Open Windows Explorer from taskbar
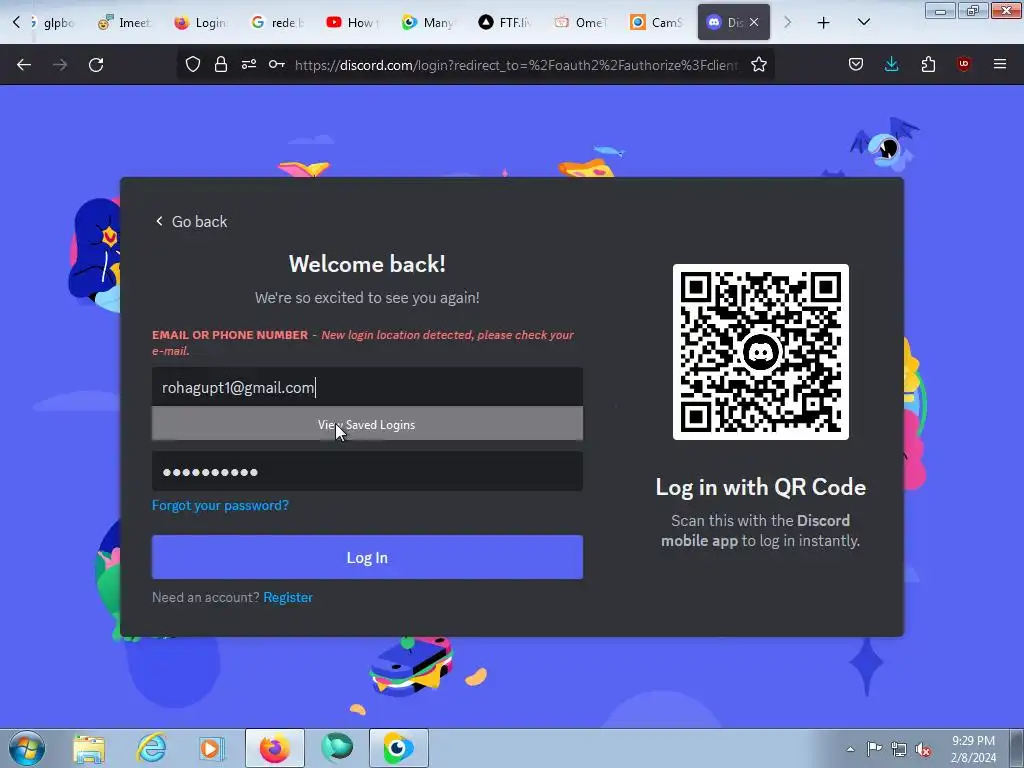Viewport: 1024px width, 768px height. click(89, 748)
